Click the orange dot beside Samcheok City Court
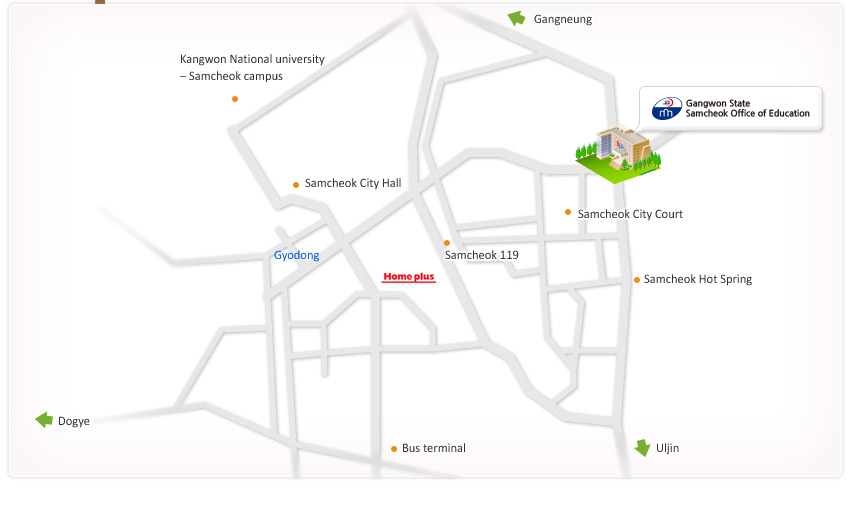Viewport: 850px width, 511px height. coord(568,212)
